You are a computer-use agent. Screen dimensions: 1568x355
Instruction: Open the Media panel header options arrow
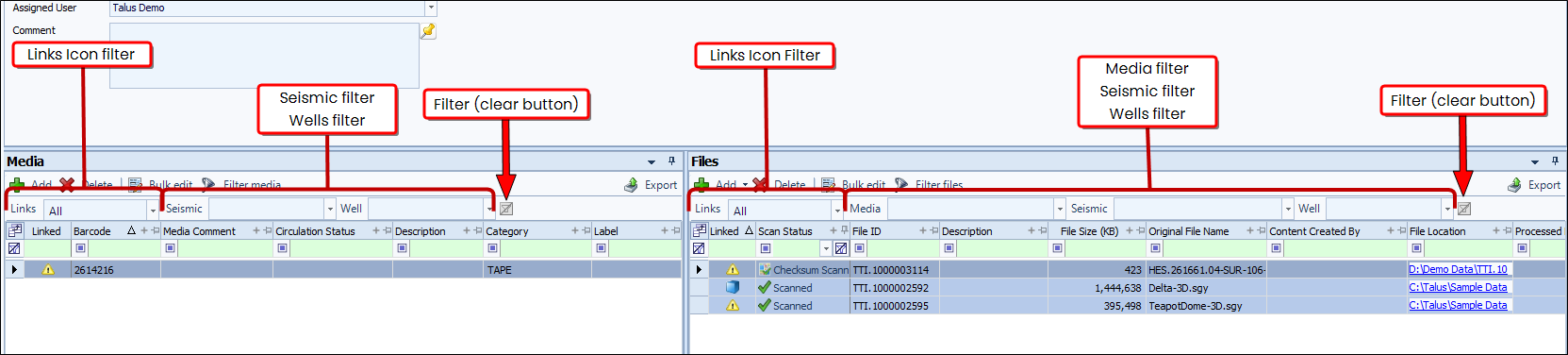pyautogui.click(x=652, y=161)
